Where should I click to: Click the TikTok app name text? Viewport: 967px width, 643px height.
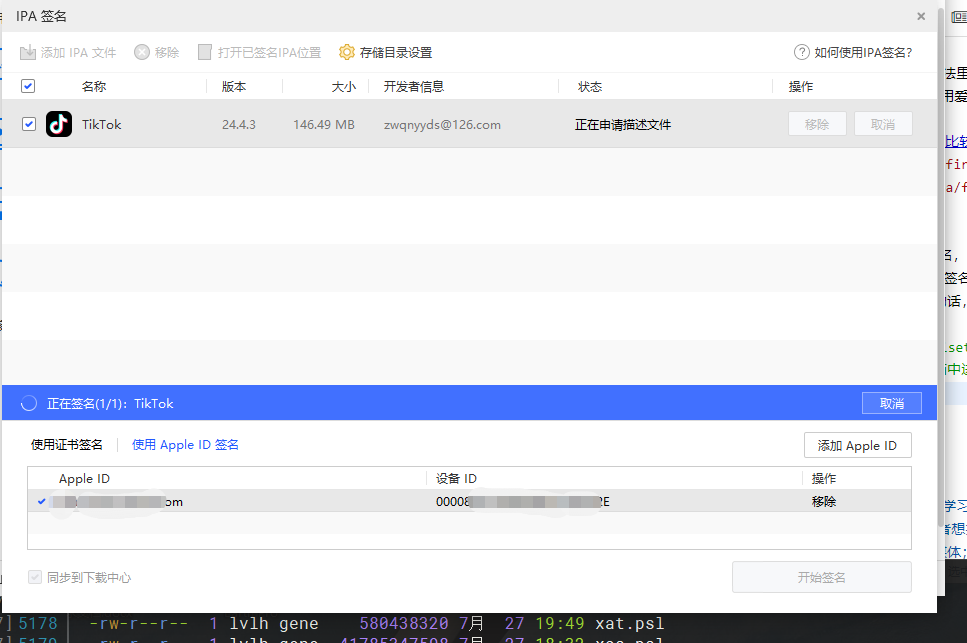(102, 125)
